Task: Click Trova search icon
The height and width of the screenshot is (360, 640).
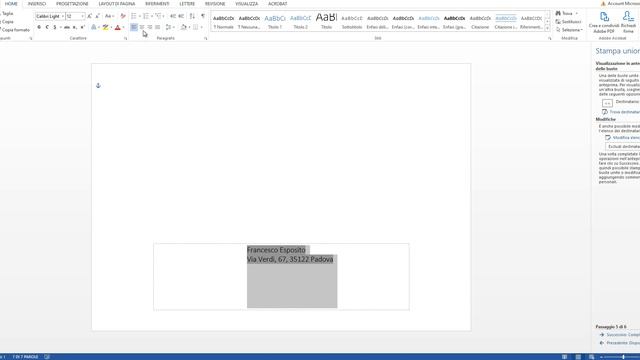Action: [558, 13]
